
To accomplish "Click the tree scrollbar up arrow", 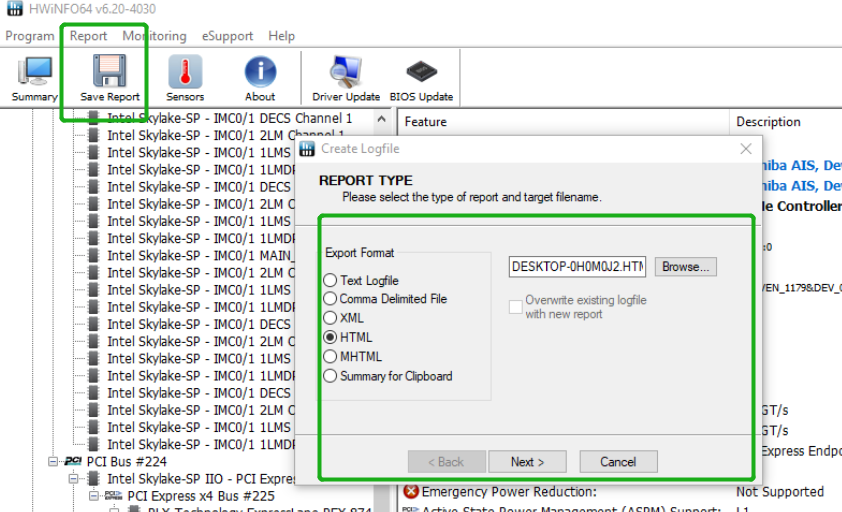I will click(381, 119).
